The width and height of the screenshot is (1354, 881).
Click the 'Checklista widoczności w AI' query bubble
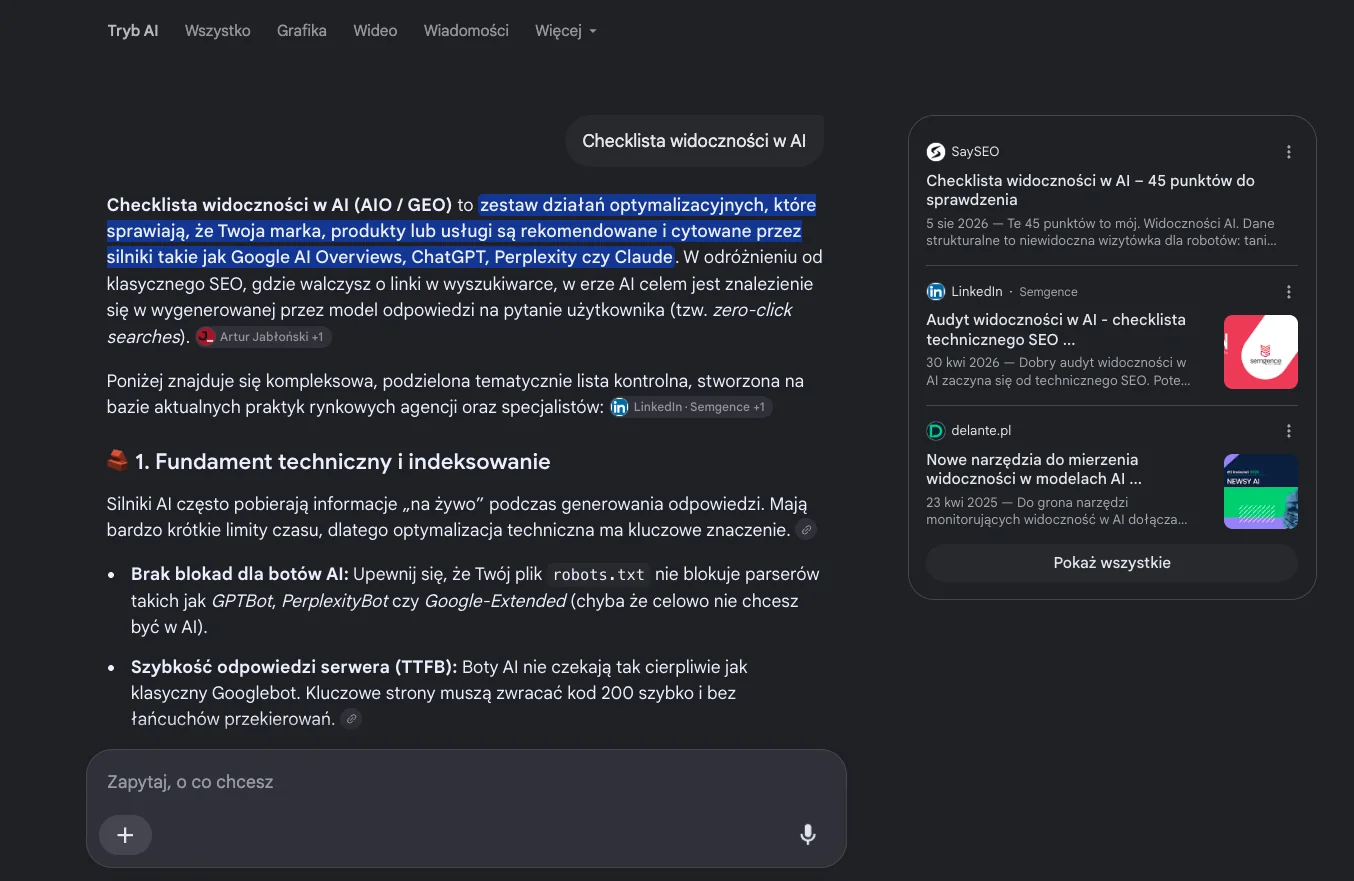click(x=694, y=141)
